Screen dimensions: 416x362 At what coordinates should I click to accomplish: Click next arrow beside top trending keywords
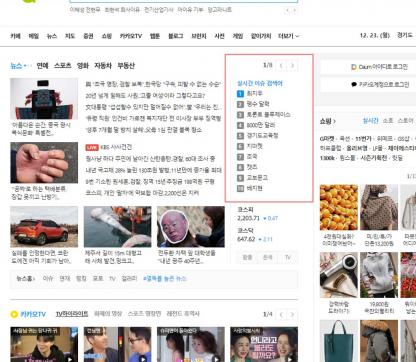(294, 10)
